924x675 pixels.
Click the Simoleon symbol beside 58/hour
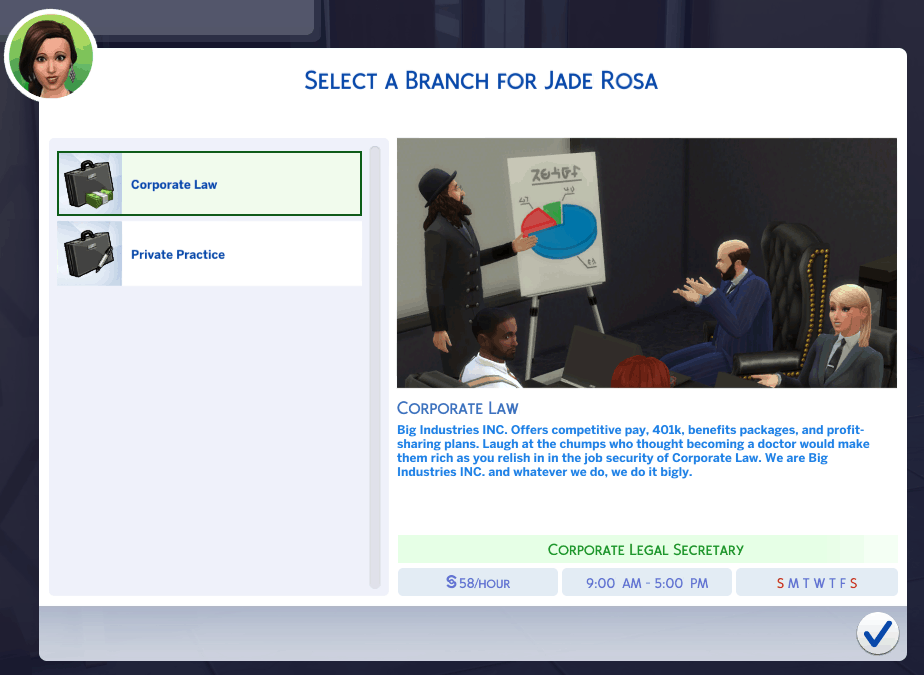451,582
